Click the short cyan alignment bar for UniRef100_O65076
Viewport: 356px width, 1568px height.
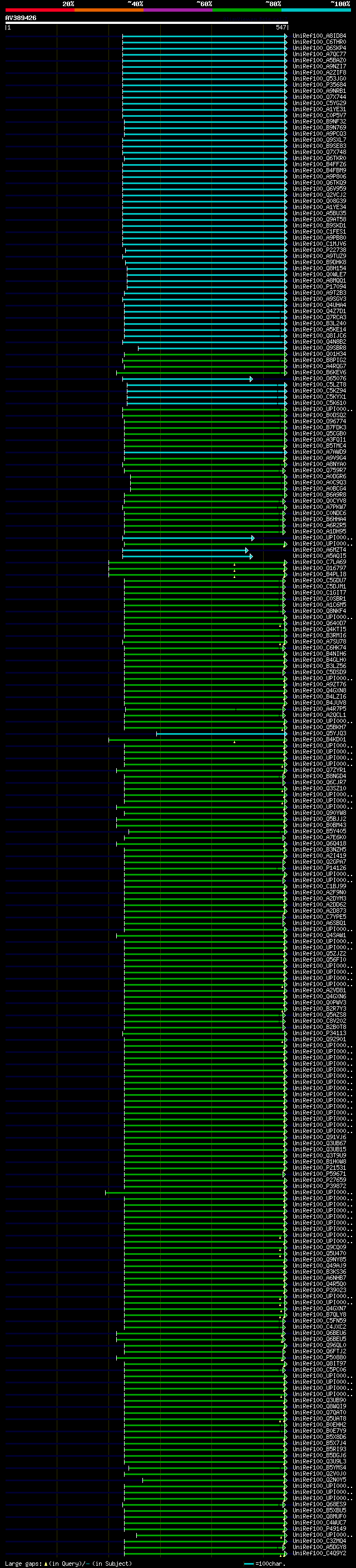[187, 379]
